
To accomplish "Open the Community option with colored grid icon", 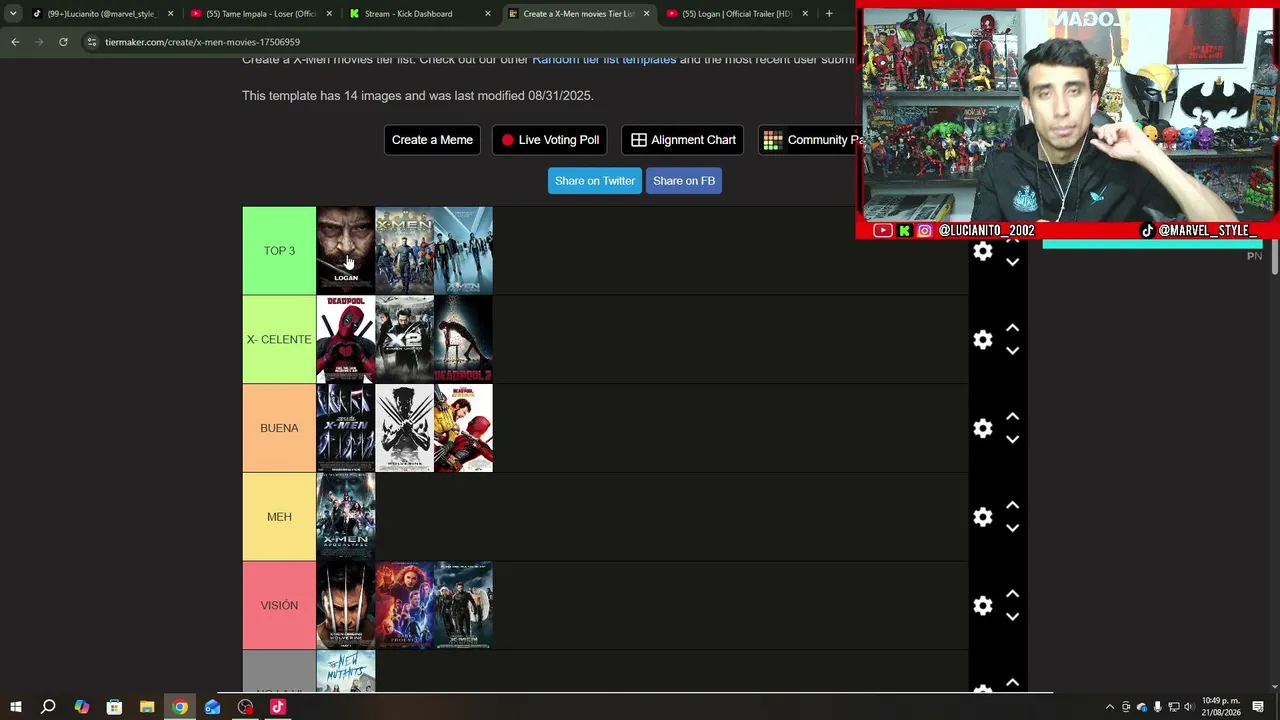I will point(810,140).
